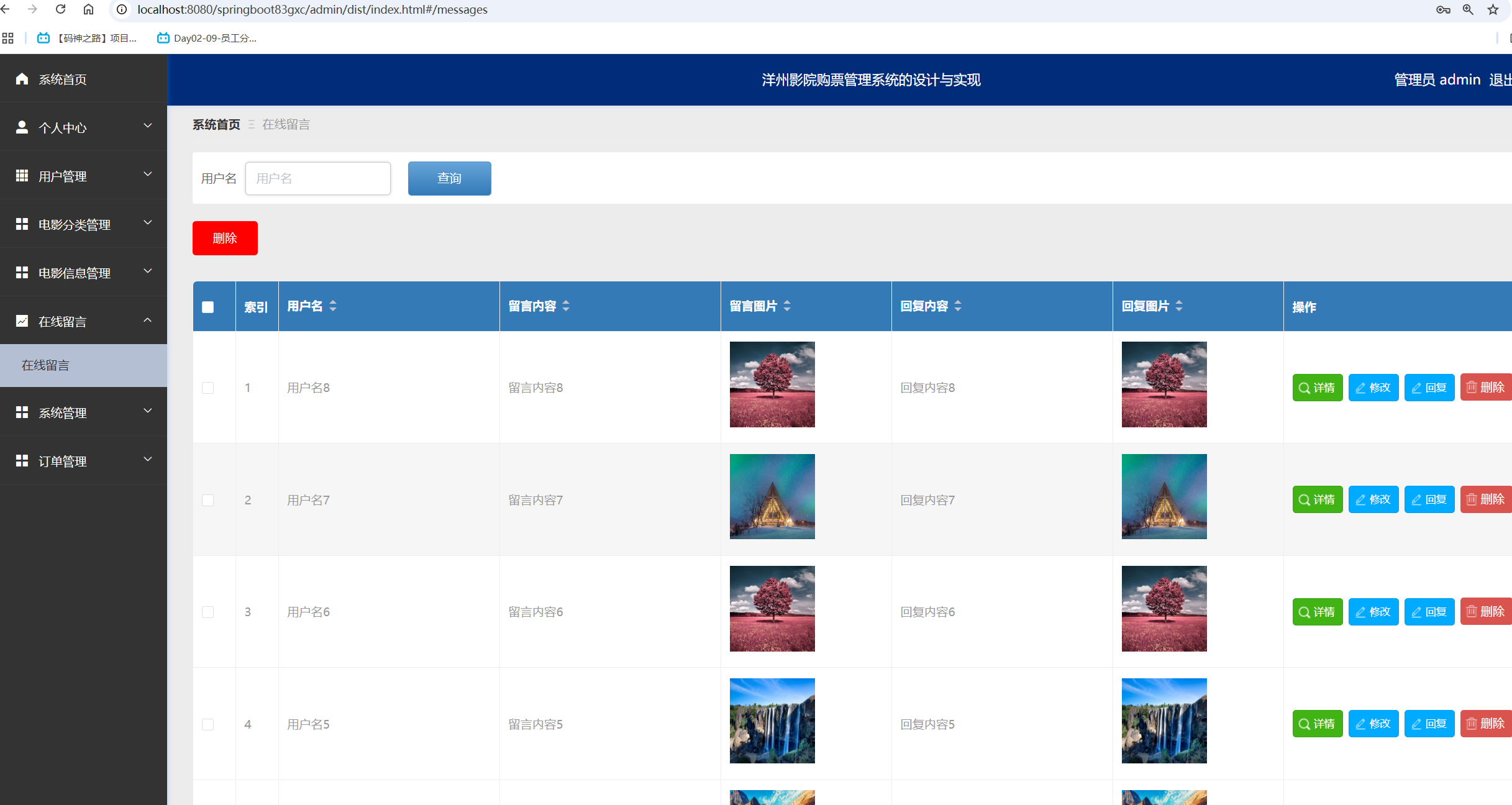Open the 用户管理 menu label
This screenshot has width=1512, height=805.
[x=63, y=176]
